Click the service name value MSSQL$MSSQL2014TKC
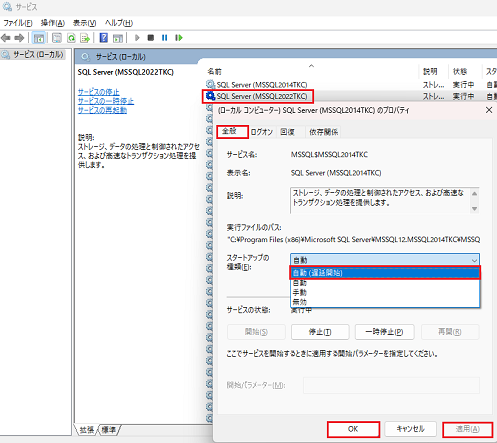This screenshot has height=443, width=497. pyautogui.click(x=329, y=155)
